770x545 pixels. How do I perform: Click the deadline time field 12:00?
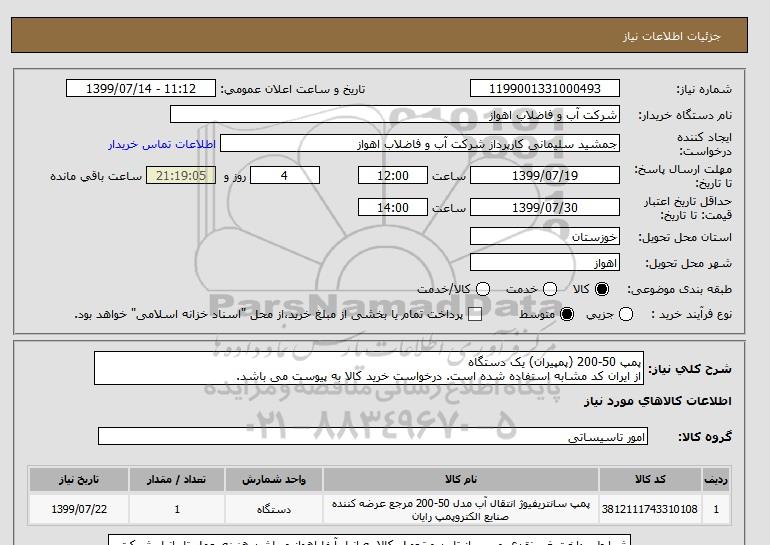pyautogui.click(x=393, y=175)
